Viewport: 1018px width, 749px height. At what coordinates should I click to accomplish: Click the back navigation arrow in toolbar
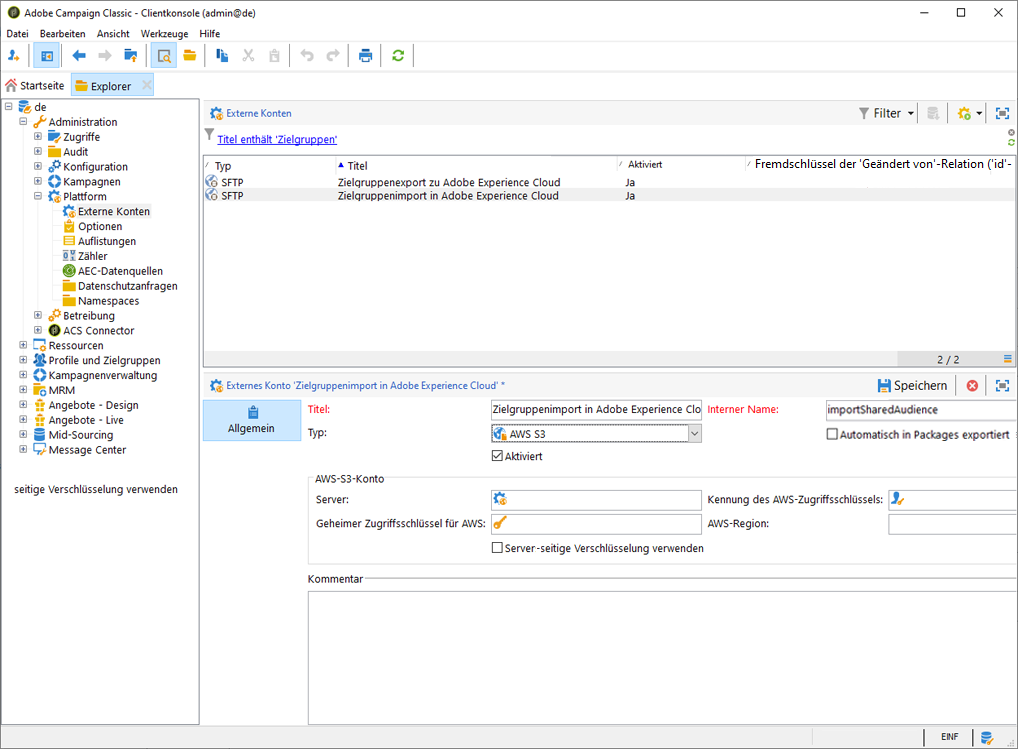(x=79, y=56)
